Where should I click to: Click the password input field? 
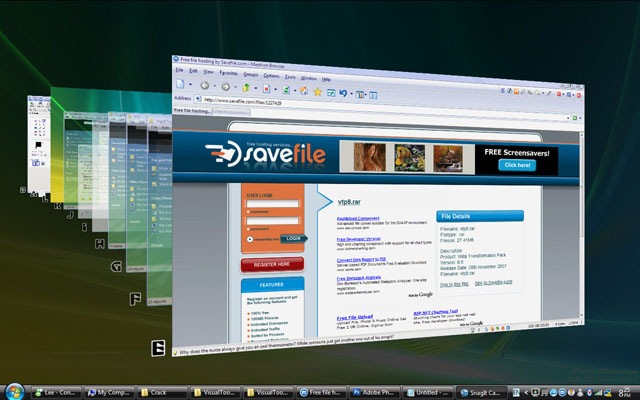click(272, 220)
